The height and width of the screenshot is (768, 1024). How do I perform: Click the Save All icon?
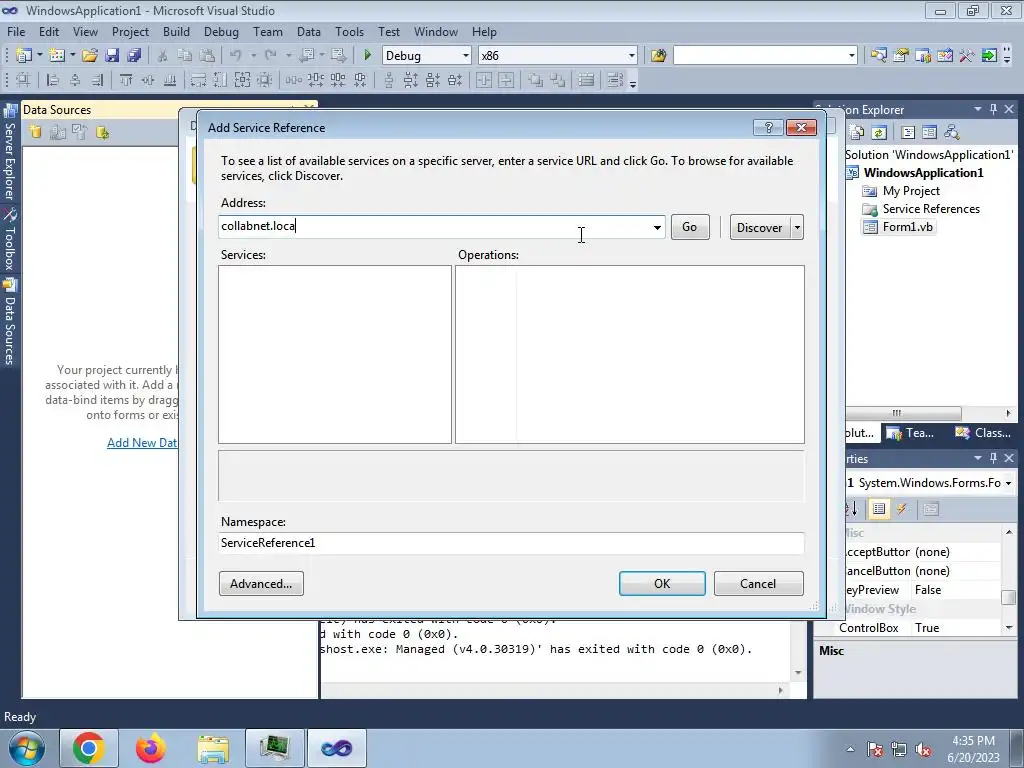(x=135, y=56)
